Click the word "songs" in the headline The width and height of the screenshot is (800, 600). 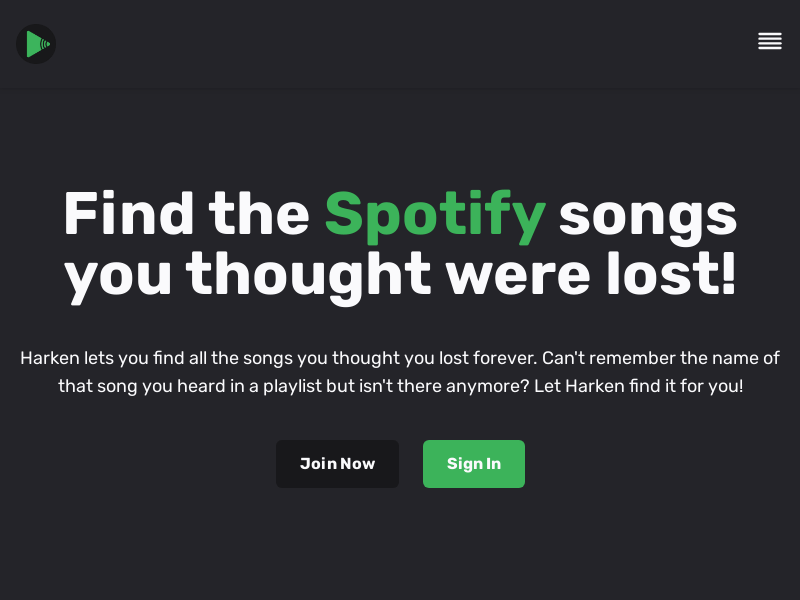point(647,214)
